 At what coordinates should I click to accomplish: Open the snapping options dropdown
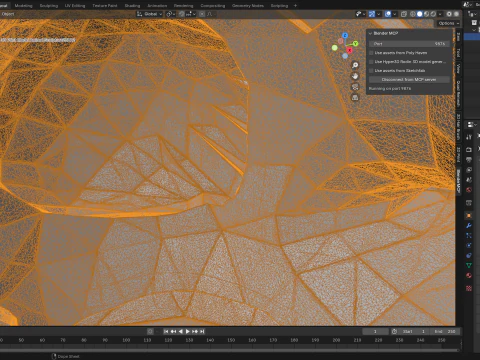pyautogui.click(x=190, y=14)
